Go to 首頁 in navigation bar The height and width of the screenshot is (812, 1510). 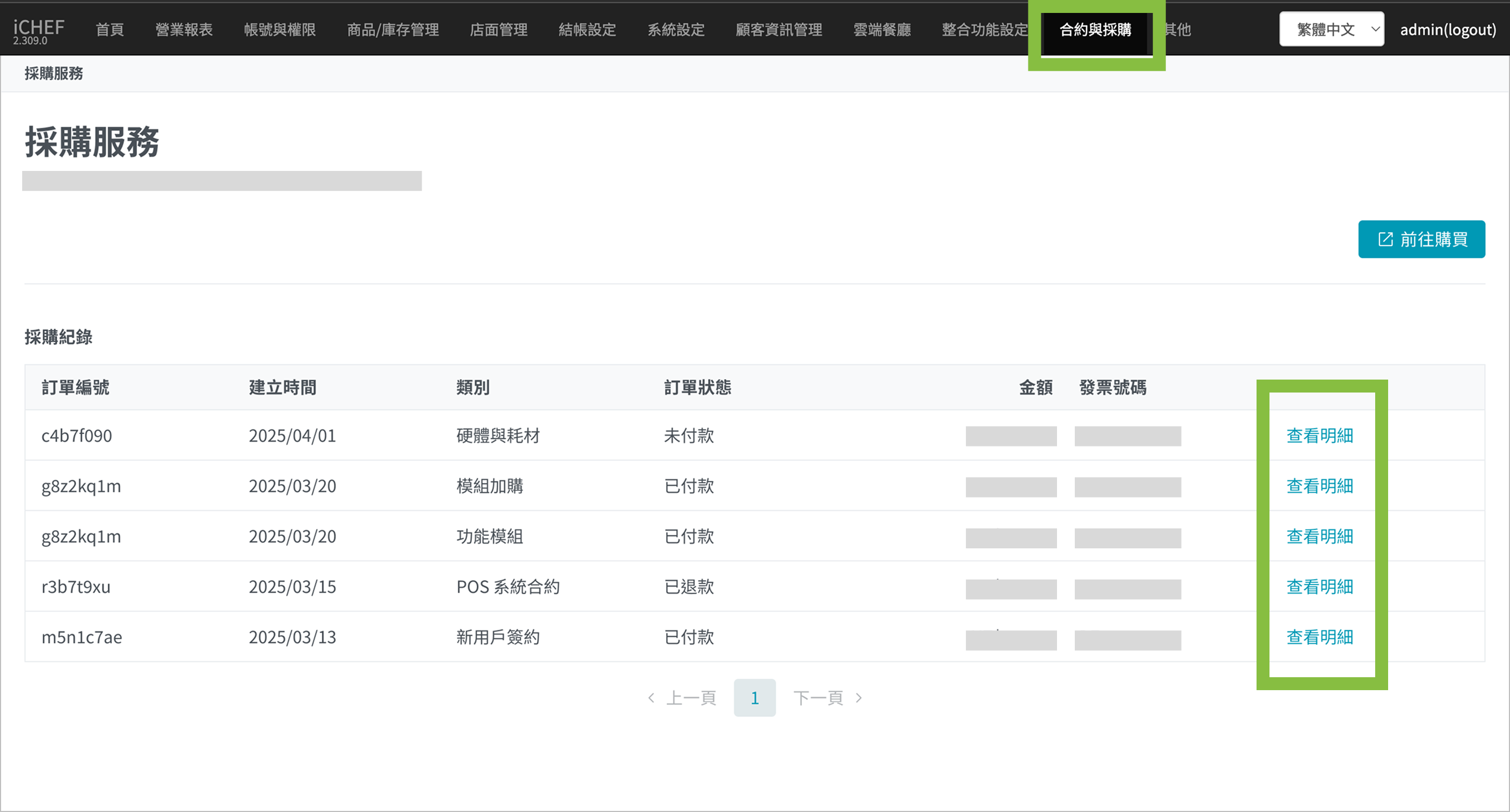click(109, 29)
